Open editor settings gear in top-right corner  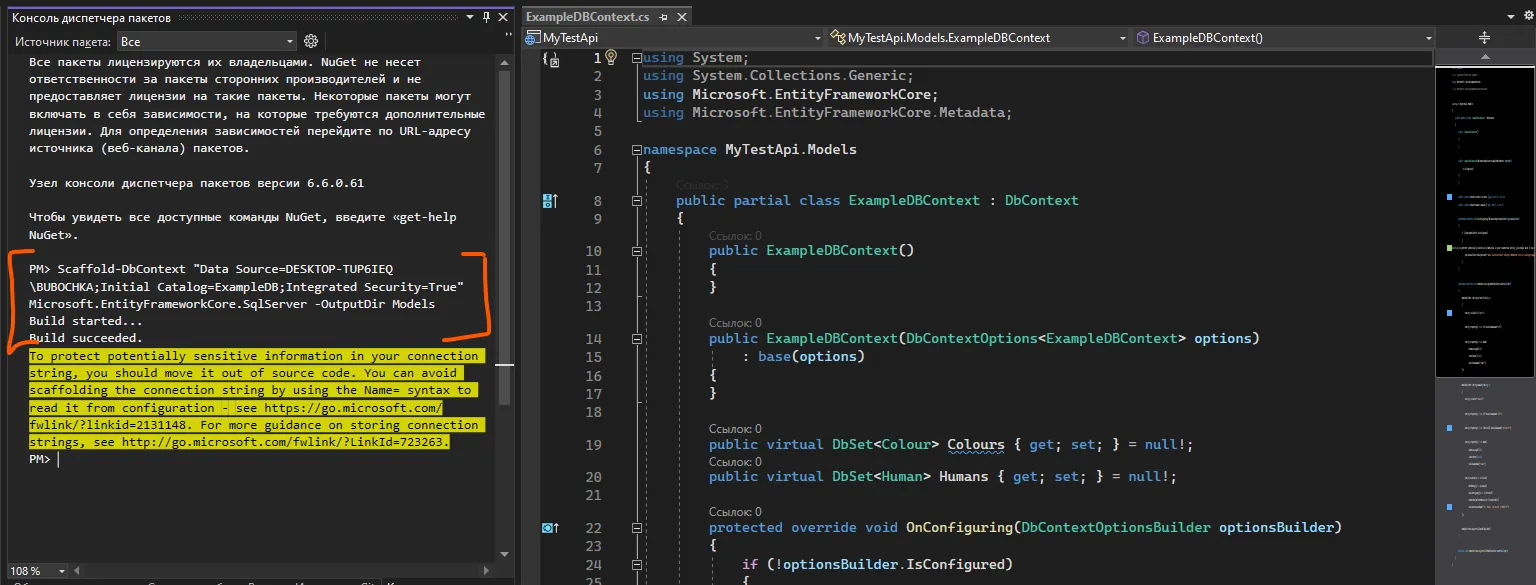1527,17
